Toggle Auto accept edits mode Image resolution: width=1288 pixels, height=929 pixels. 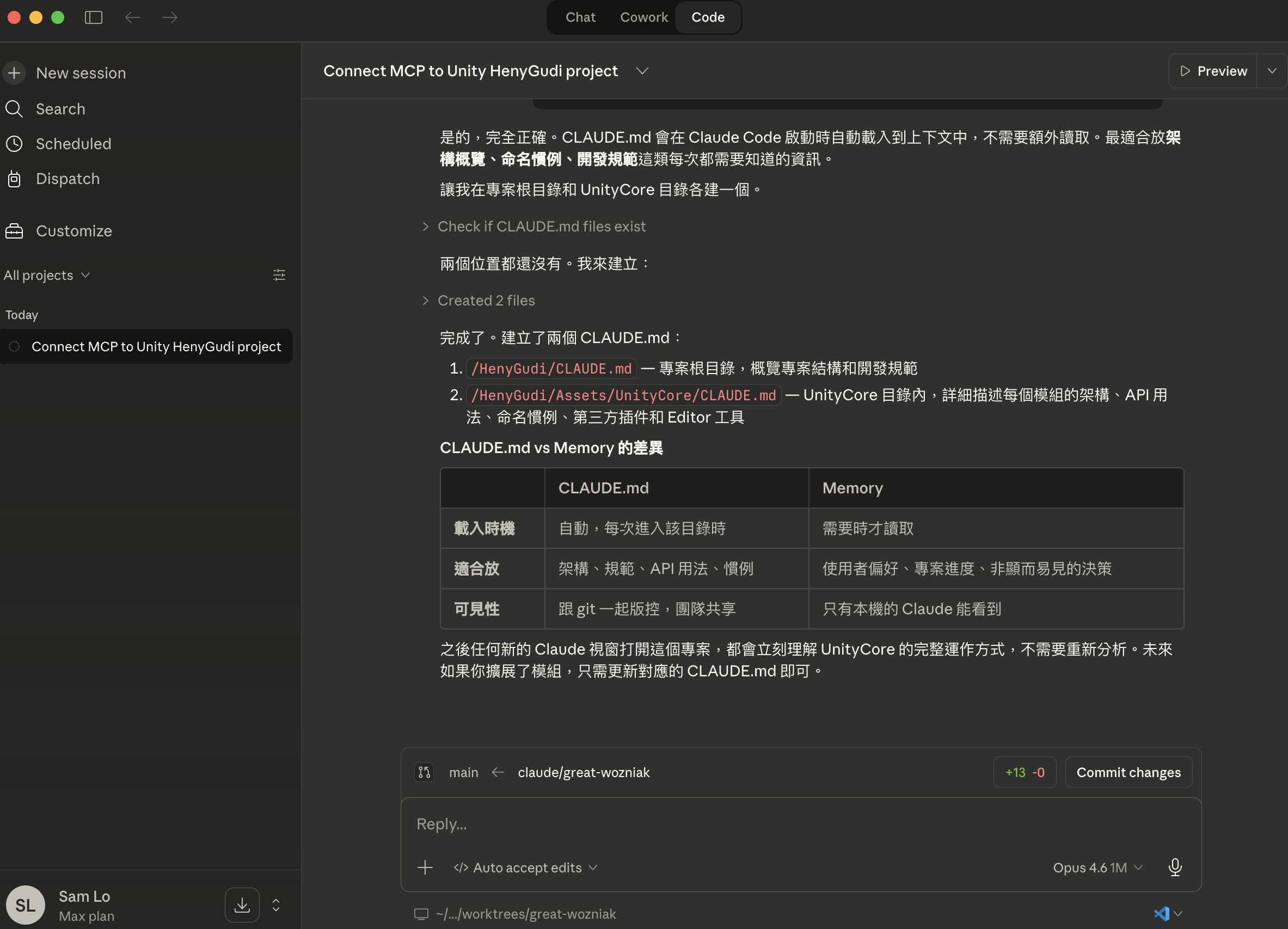pos(525,867)
